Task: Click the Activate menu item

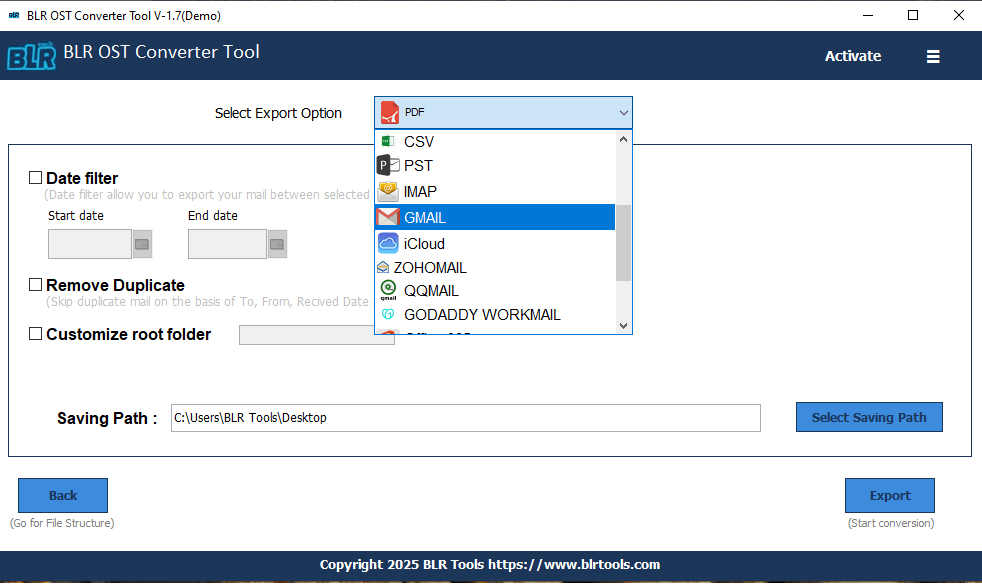Action: [852, 57]
